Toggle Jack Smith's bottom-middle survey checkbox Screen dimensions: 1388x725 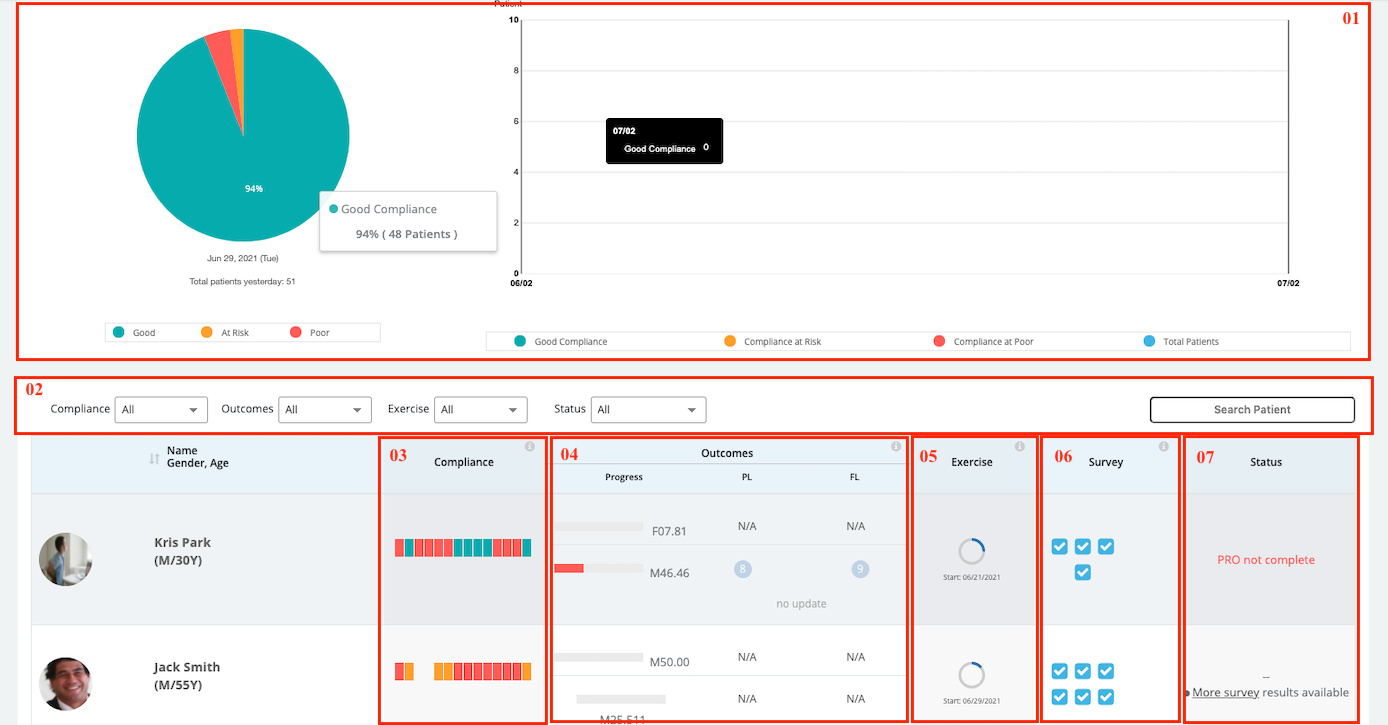(1083, 696)
